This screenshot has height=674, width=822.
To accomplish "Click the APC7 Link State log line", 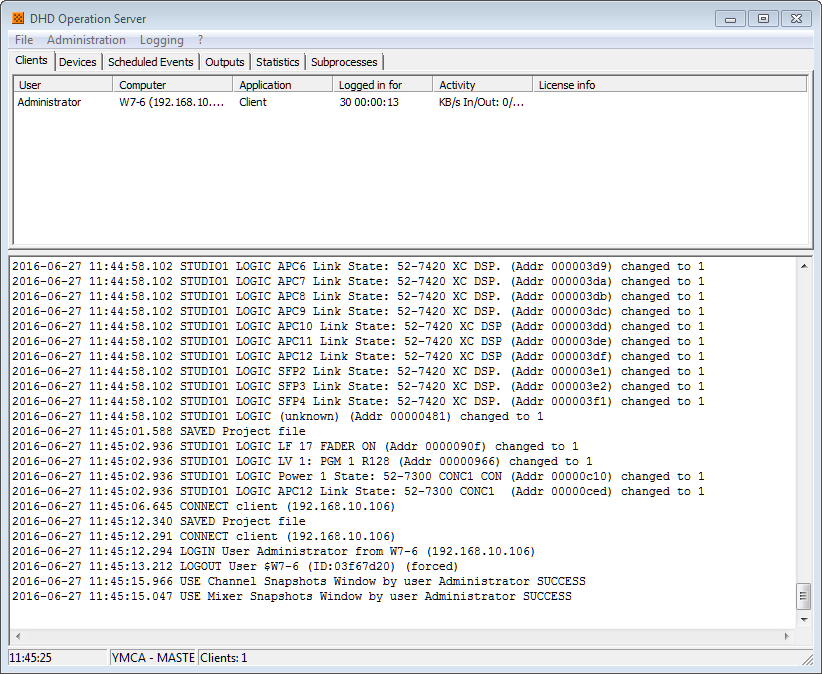I will [358, 281].
